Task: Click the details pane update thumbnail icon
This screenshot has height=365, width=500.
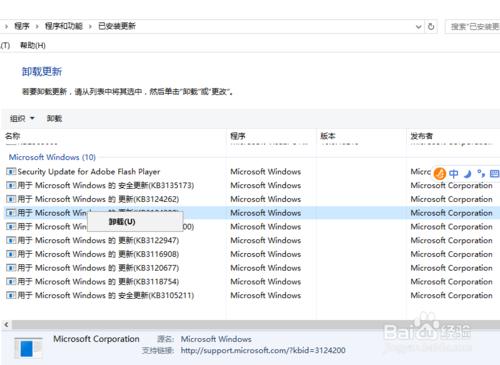Action: pyautogui.click(x=28, y=348)
